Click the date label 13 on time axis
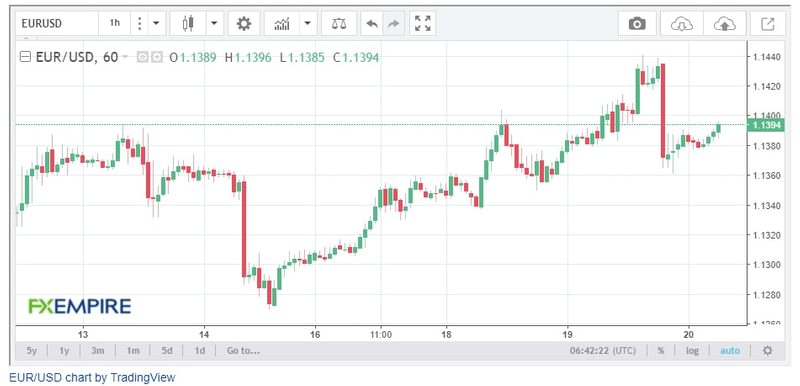Image resolution: width=800 pixels, height=386 pixels. click(83, 335)
